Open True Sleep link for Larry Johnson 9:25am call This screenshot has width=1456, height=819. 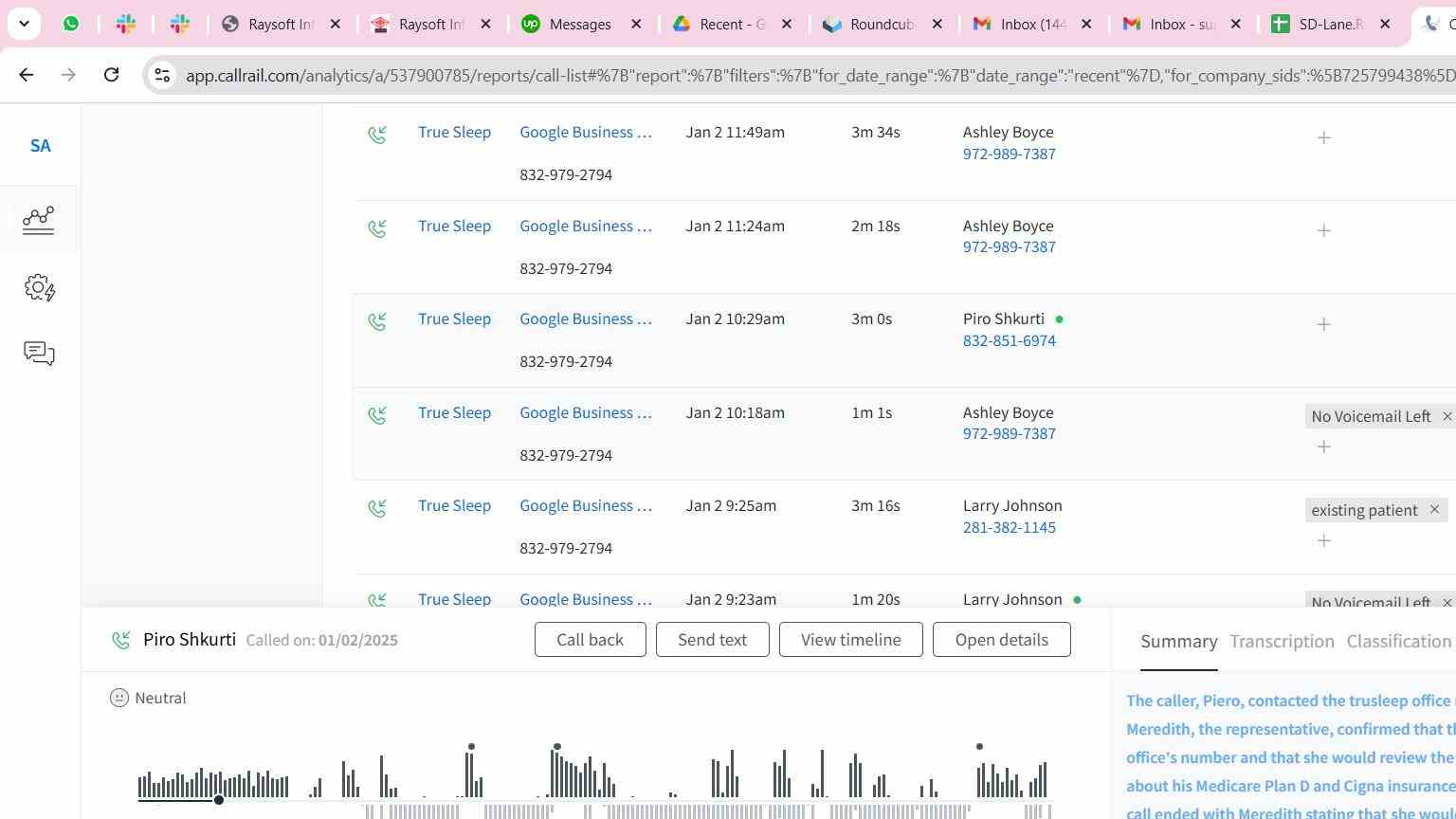click(454, 506)
